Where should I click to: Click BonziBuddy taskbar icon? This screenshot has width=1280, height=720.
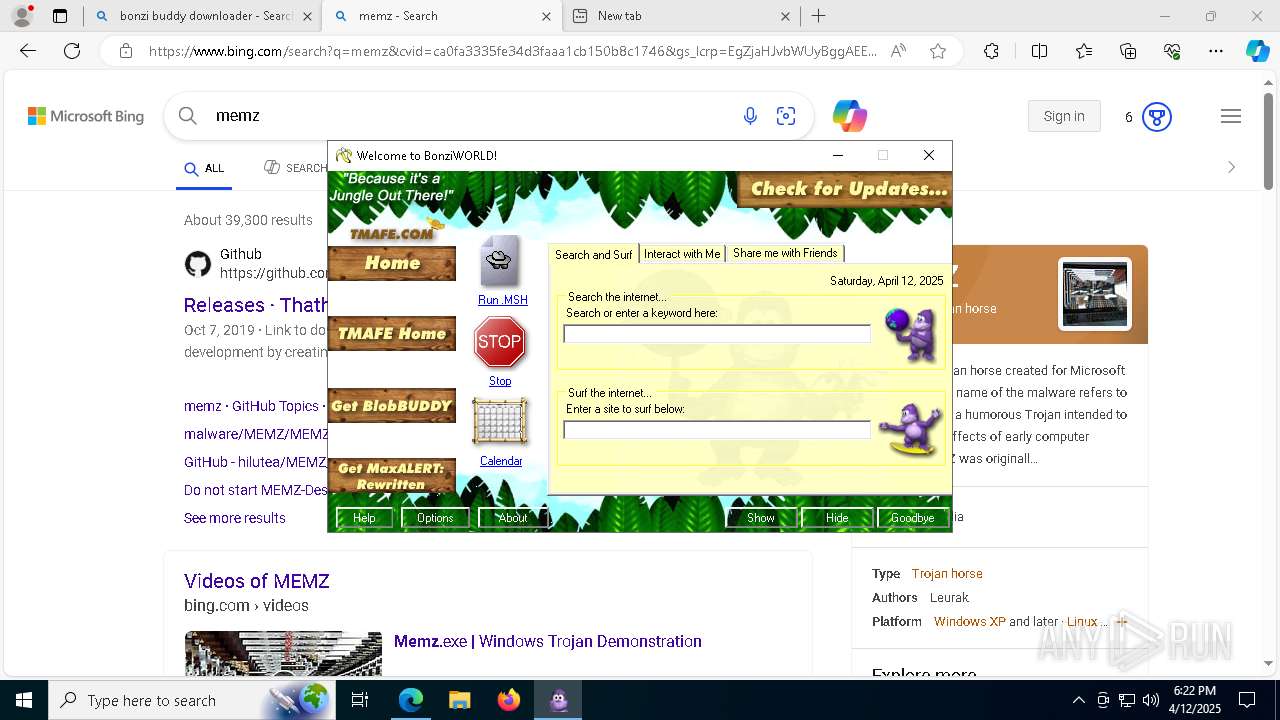[558, 700]
